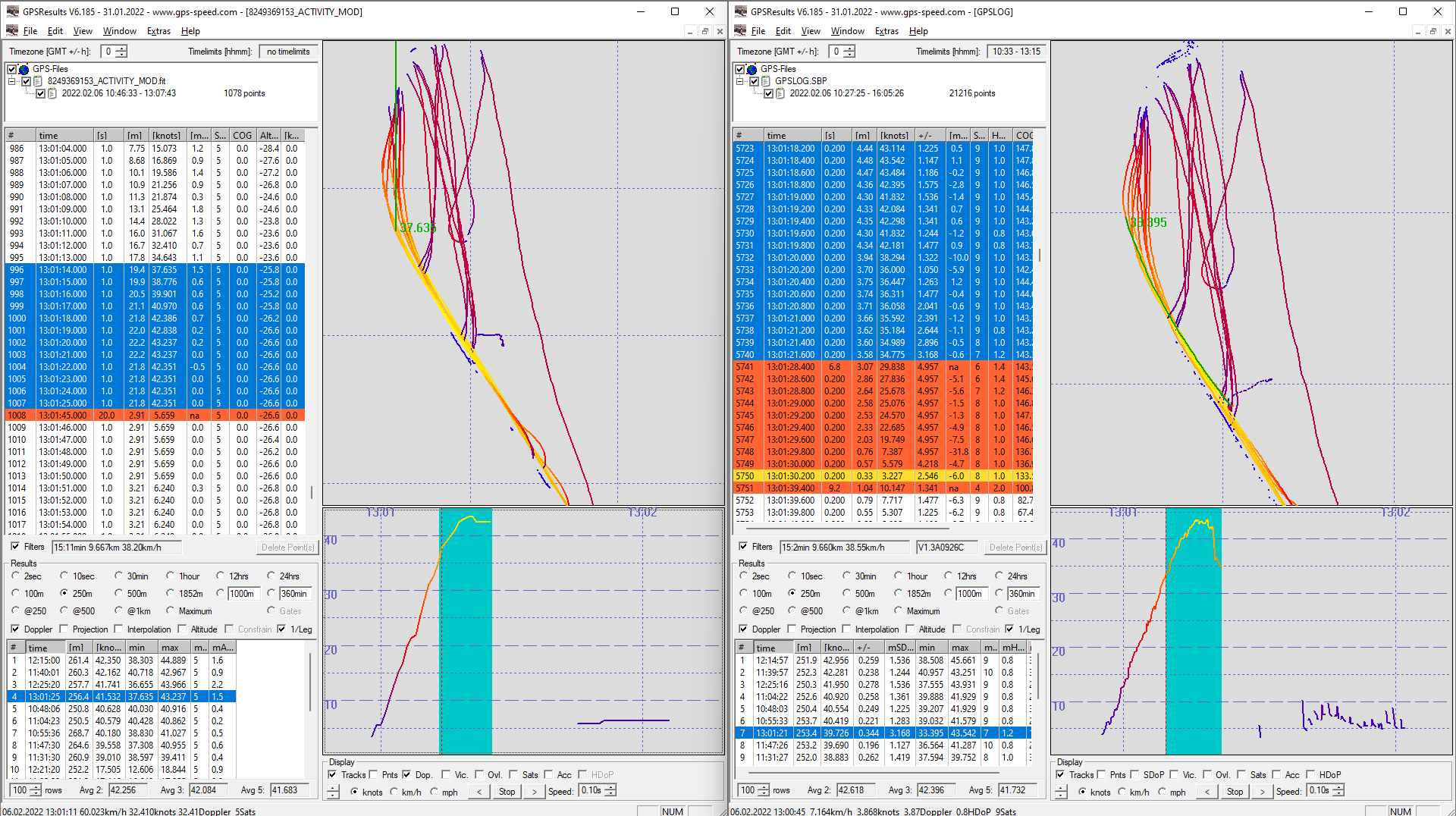Click the track icon beside 2022.02.06 10:46:33 entry
The height and width of the screenshot is (816, 1456).
click(52, 93)
